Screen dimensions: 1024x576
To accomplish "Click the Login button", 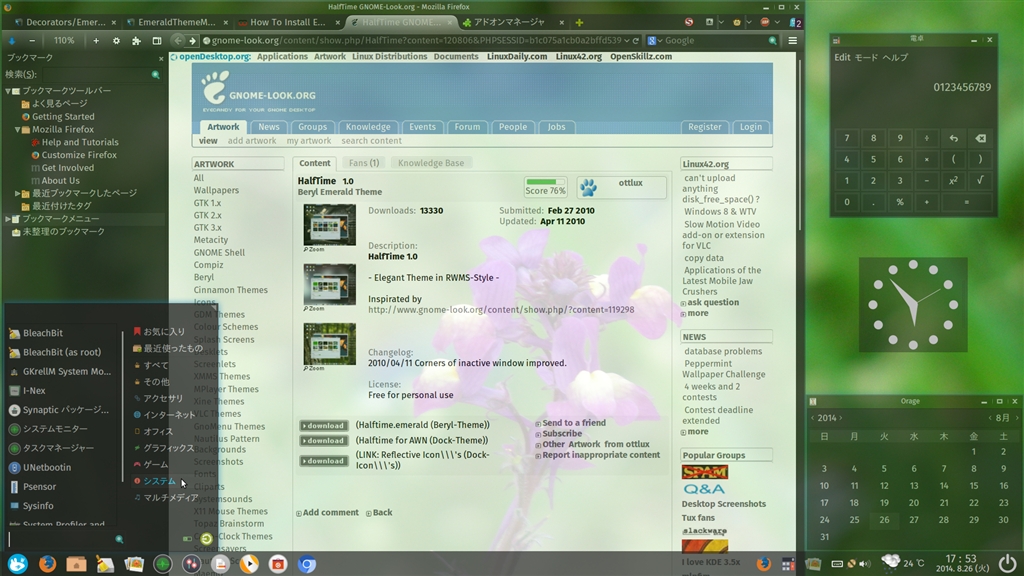I will coord(750,127).
